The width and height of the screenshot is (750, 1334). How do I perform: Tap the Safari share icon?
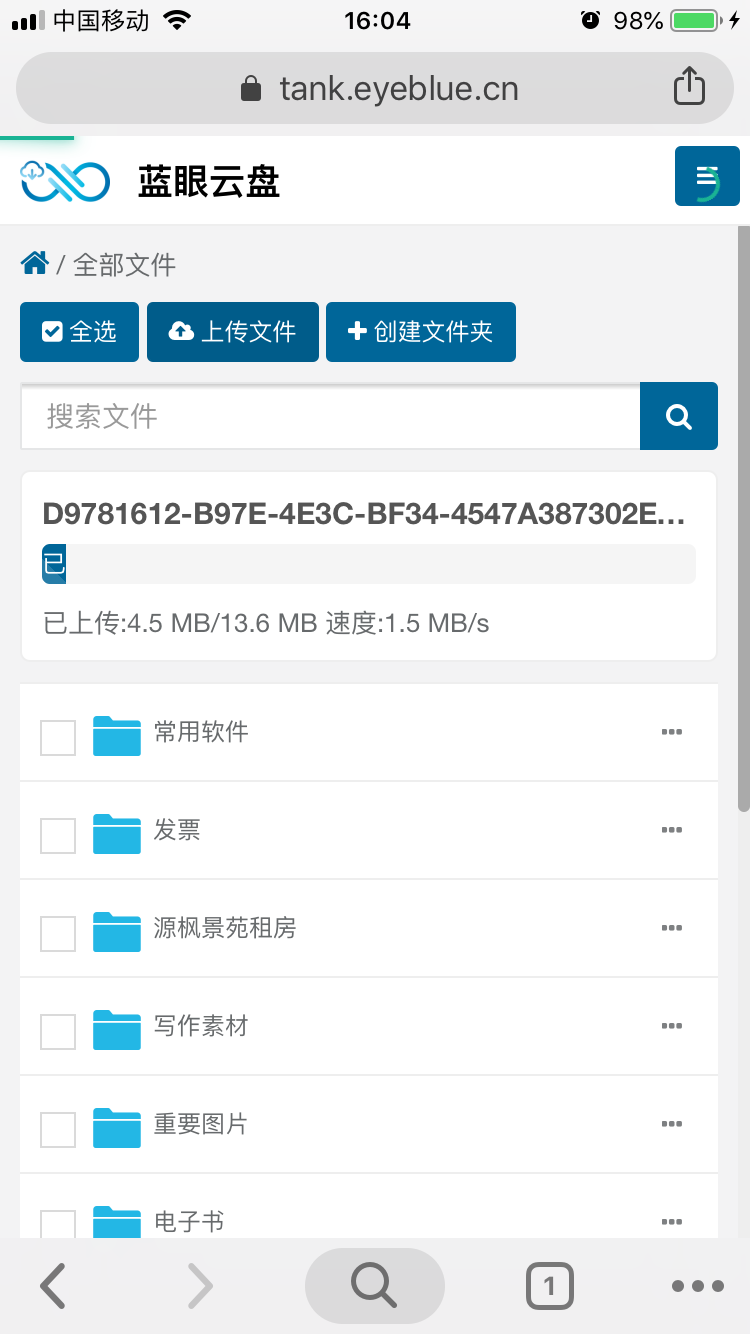click(x=689, y=87)
